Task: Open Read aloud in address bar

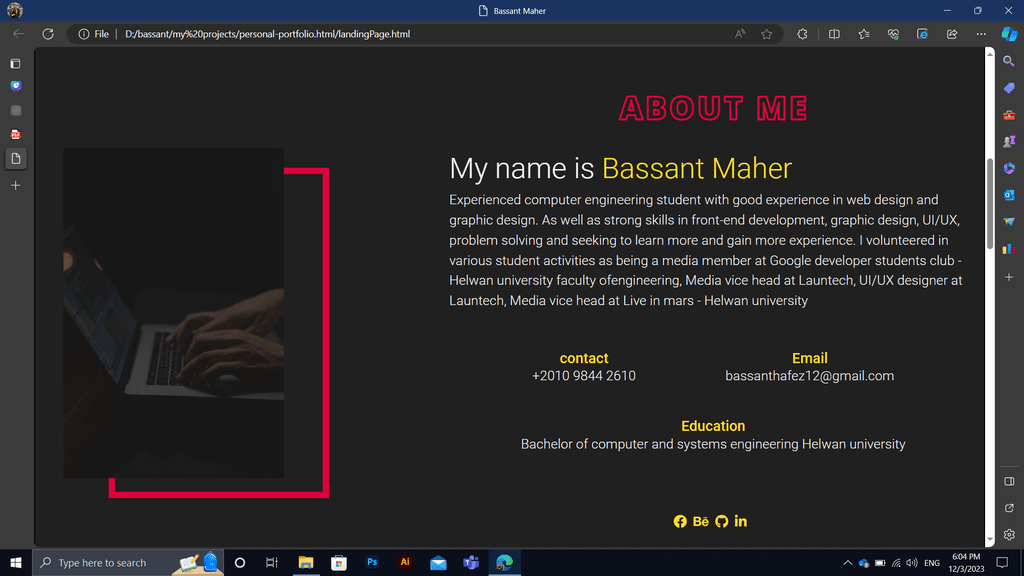Action: [x=740, y=34]
